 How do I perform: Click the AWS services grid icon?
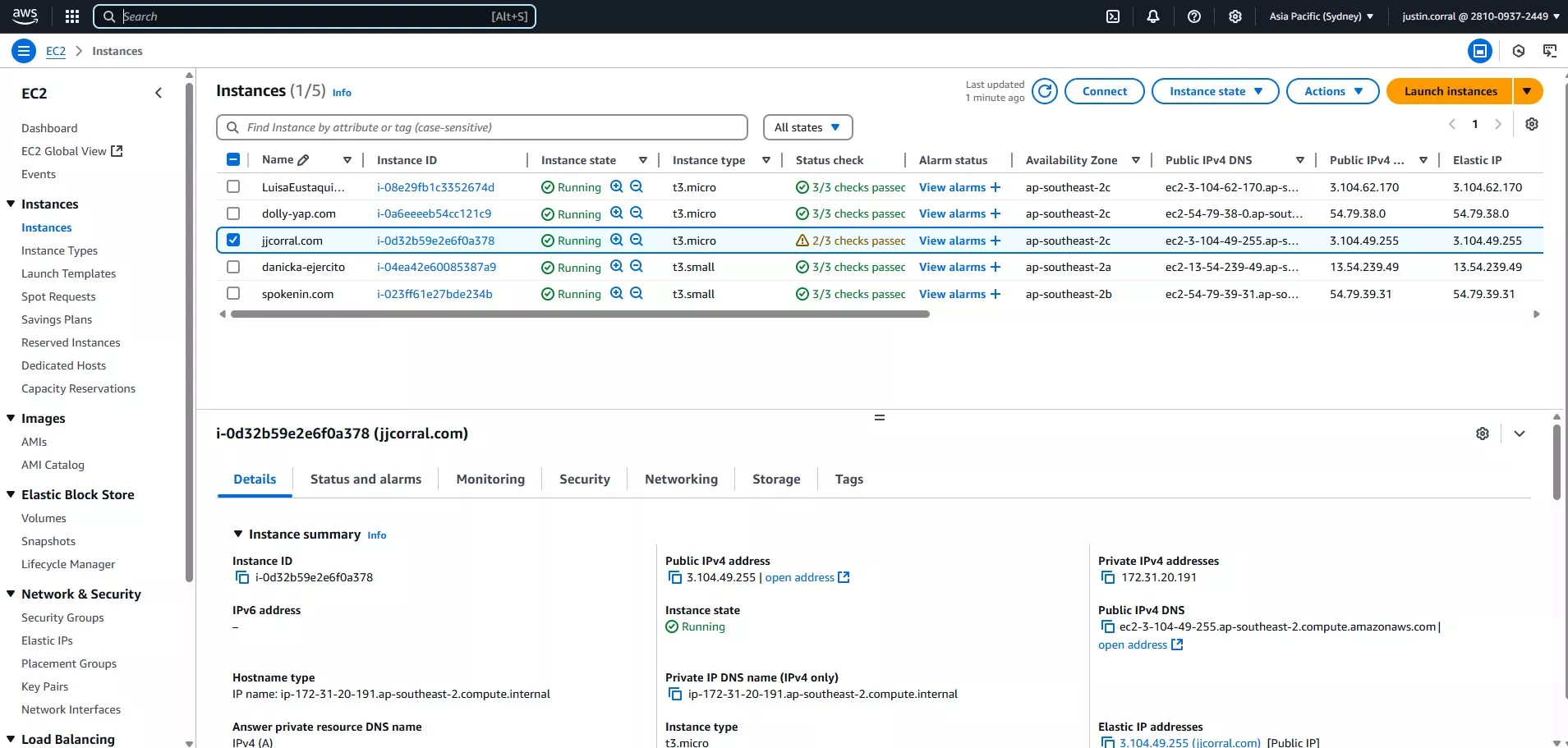tap(72, 16)
